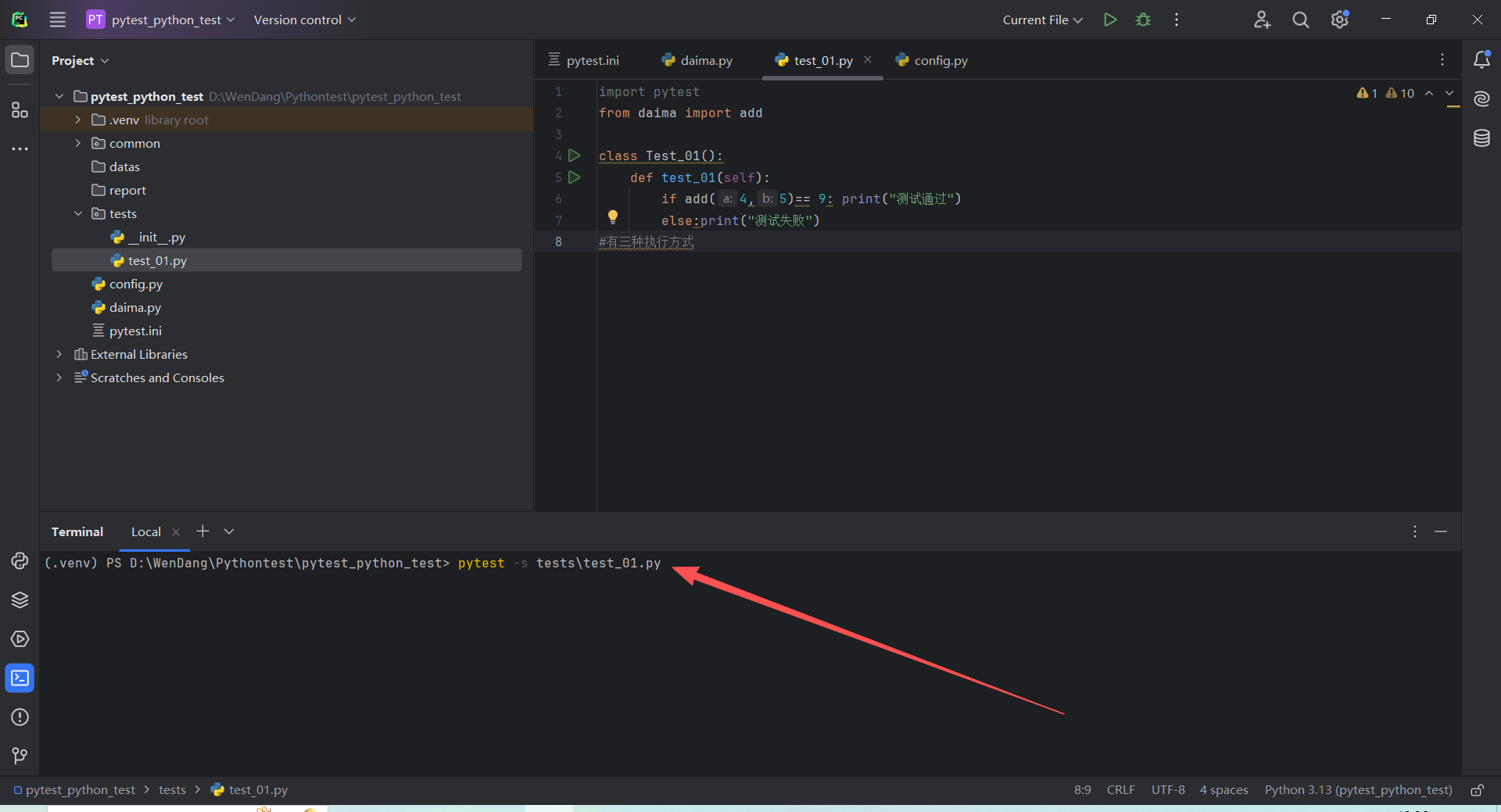Open daima.py in project tree
Screen dimensions: 1501x812
(134, 307)
